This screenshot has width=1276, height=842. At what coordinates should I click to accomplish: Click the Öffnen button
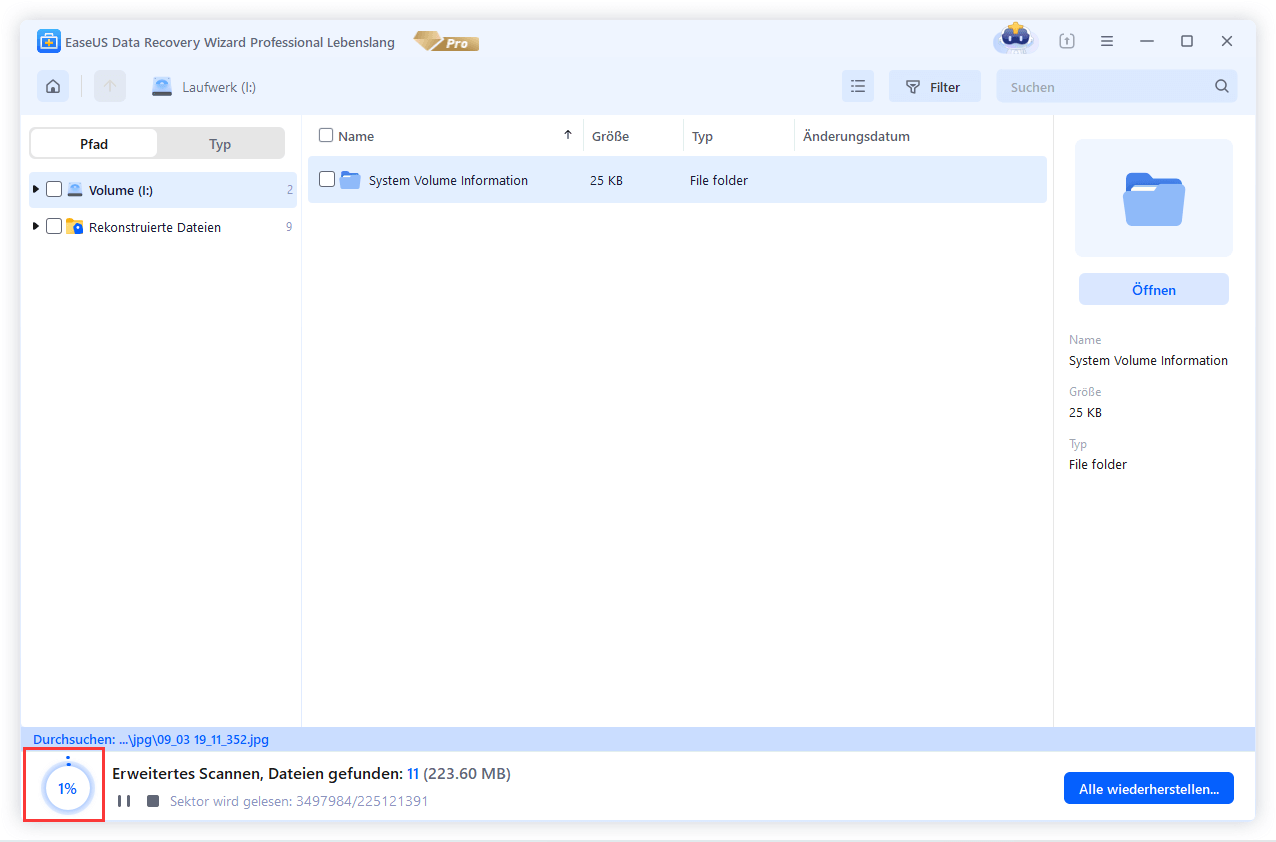pos(1154,289)
